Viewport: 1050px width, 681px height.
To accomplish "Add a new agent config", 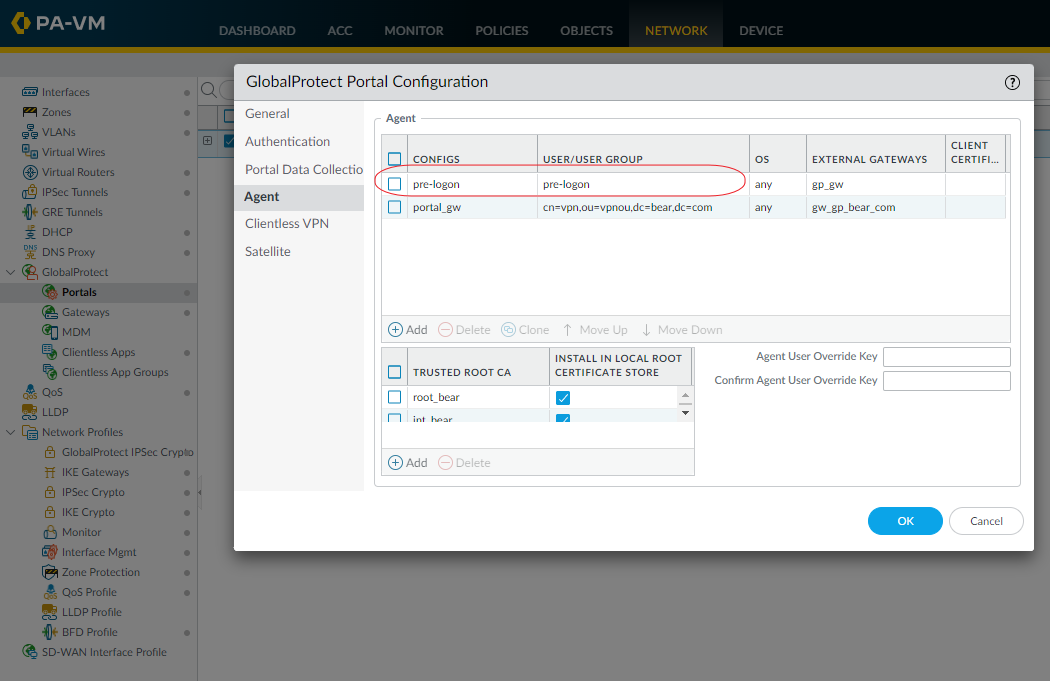I will [x=407, y=330].
